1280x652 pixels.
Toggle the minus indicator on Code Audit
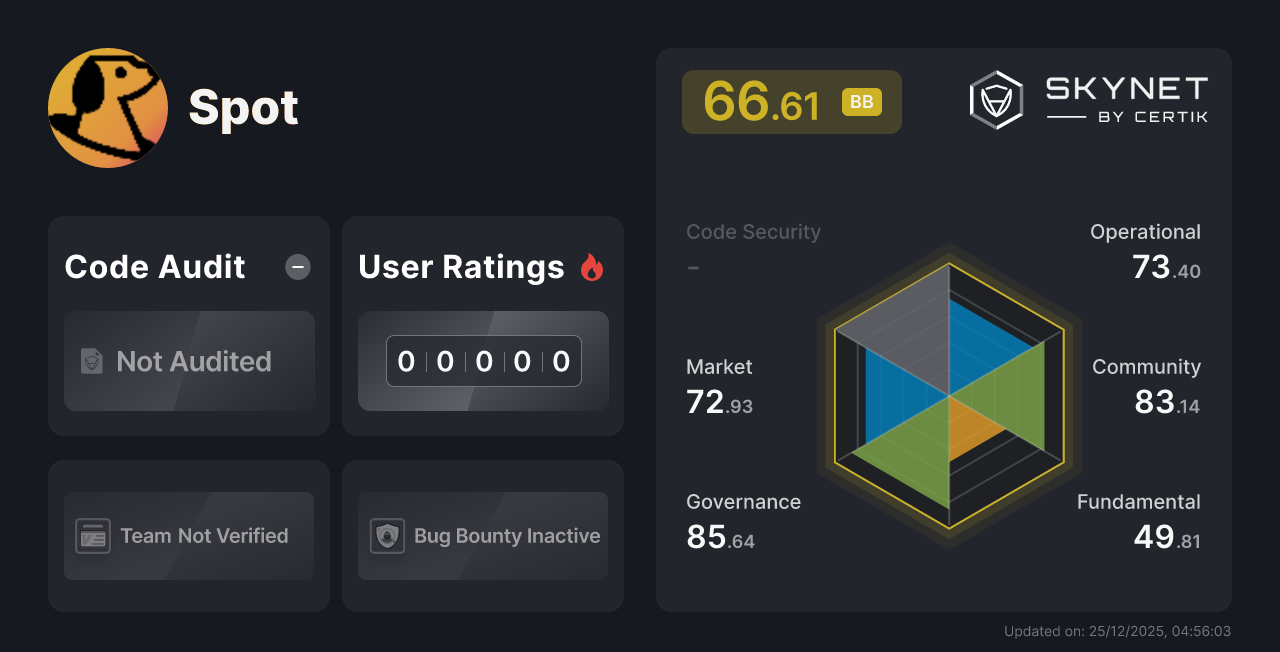(x=297, y=266)
